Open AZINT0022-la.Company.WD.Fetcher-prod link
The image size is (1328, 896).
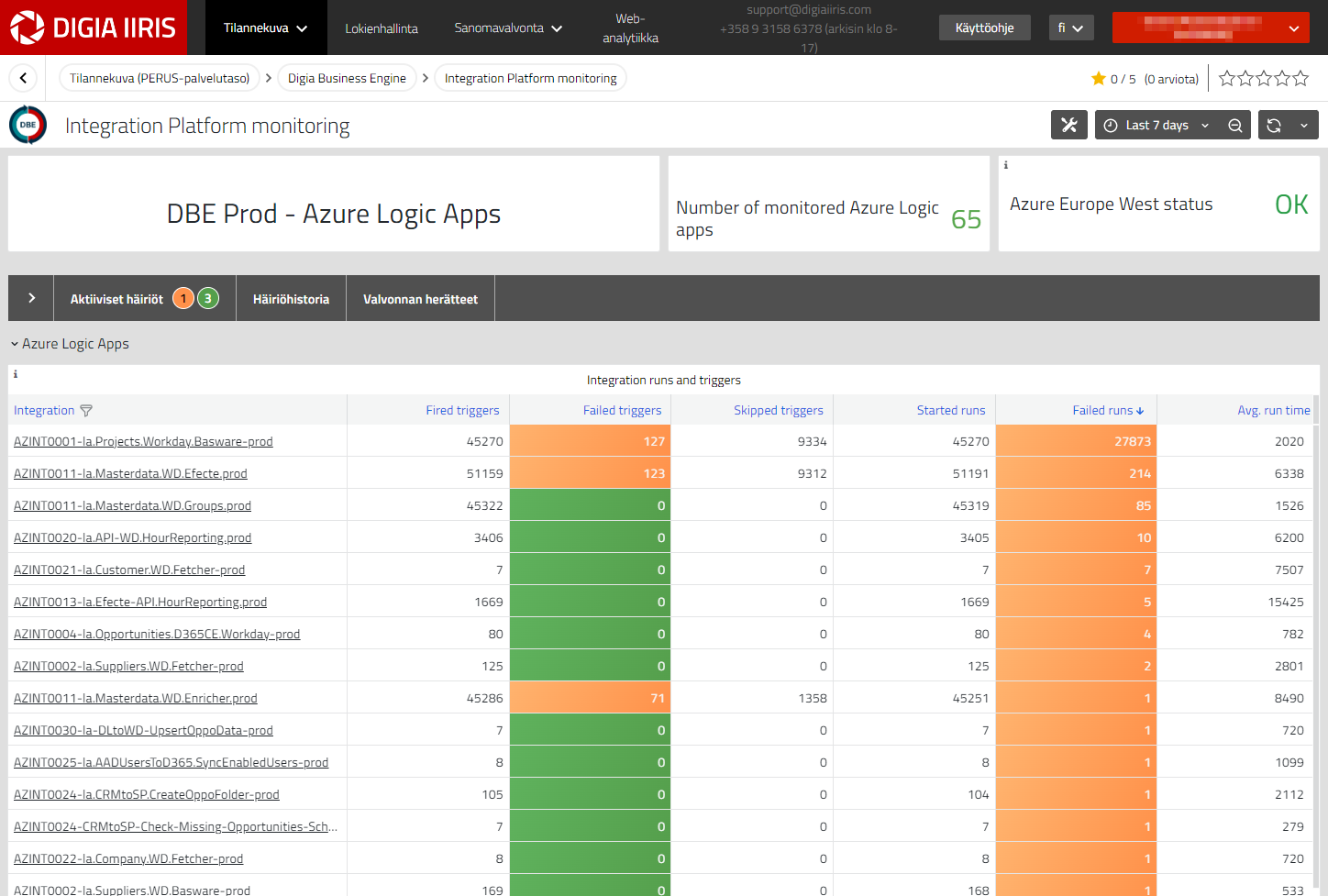(128, 858)
